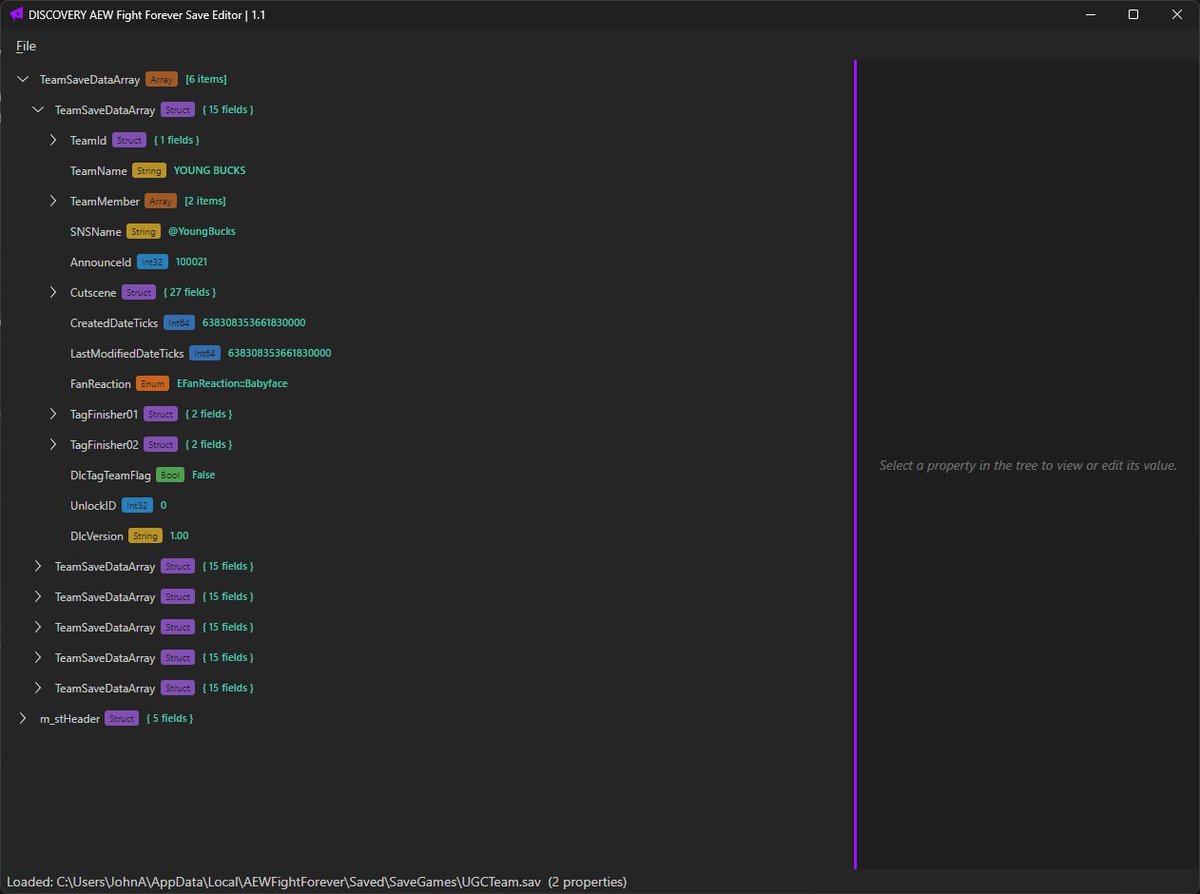Click the Int32 type badge beside AnnounceId
The image size is (1200, 894).
(x=152, y=262)
